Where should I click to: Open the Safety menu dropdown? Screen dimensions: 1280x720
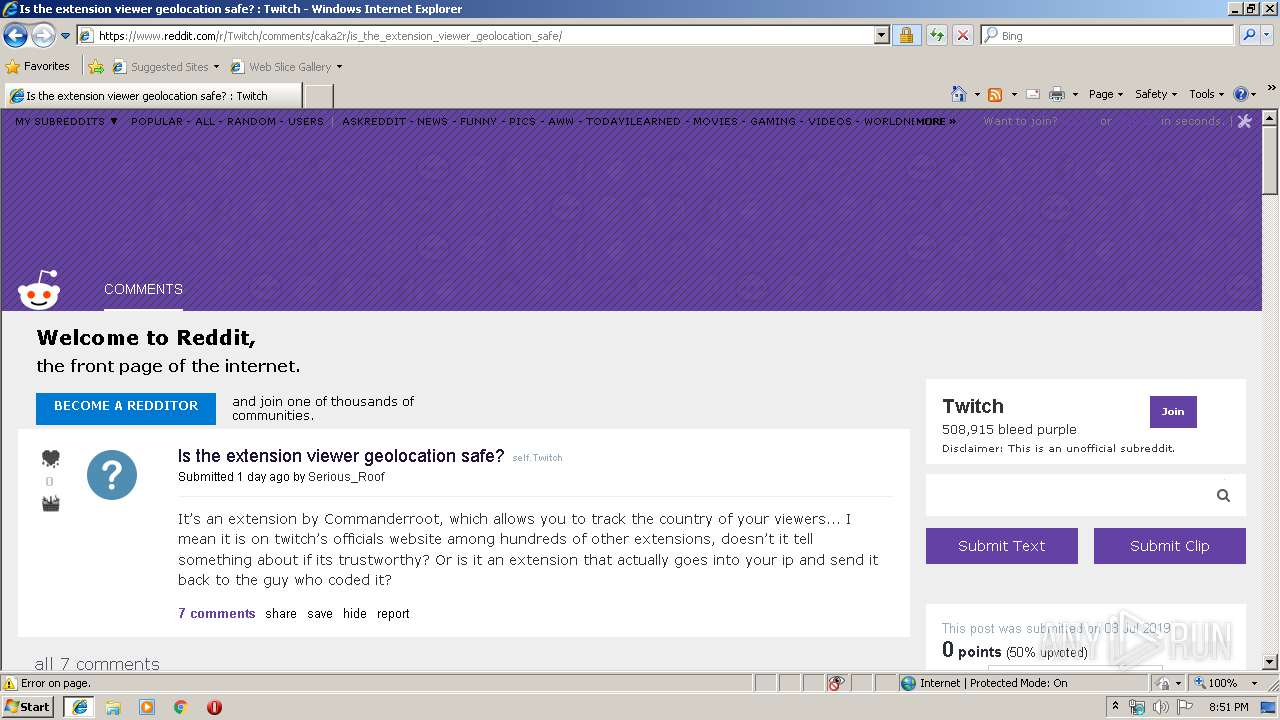click(1156, 94)
